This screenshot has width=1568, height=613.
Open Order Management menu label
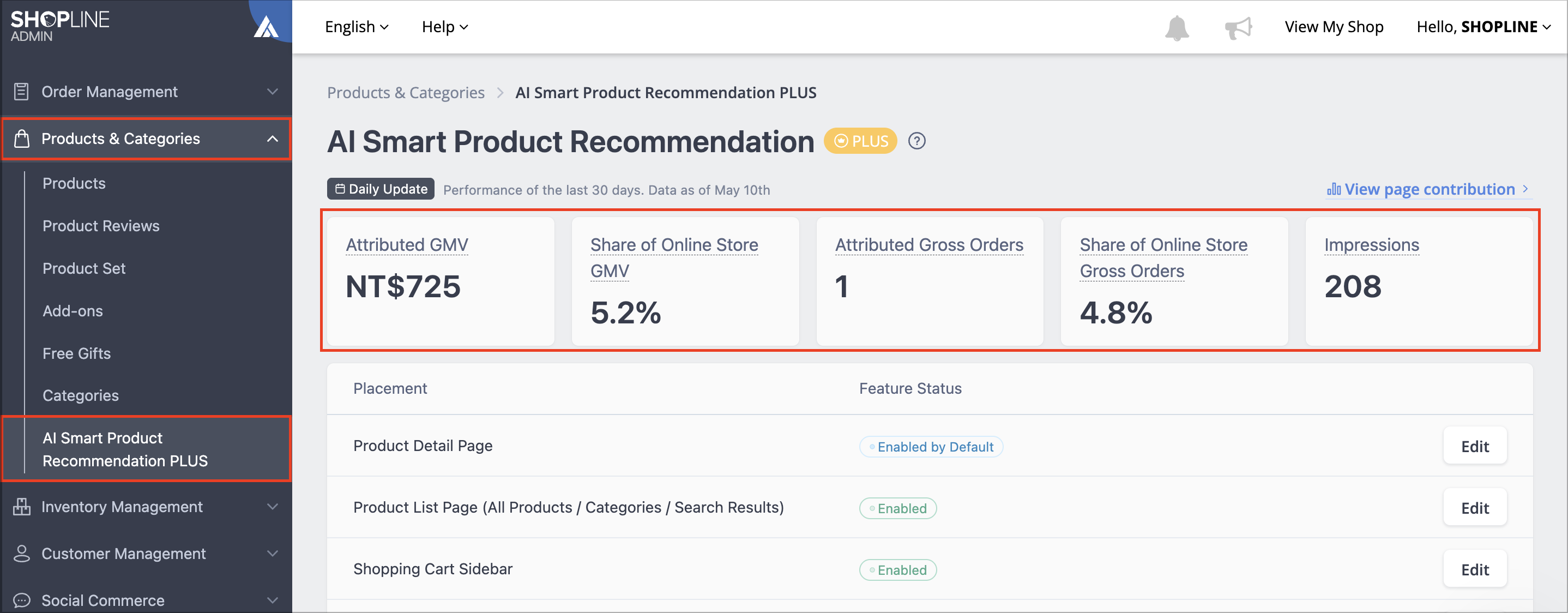110,91
